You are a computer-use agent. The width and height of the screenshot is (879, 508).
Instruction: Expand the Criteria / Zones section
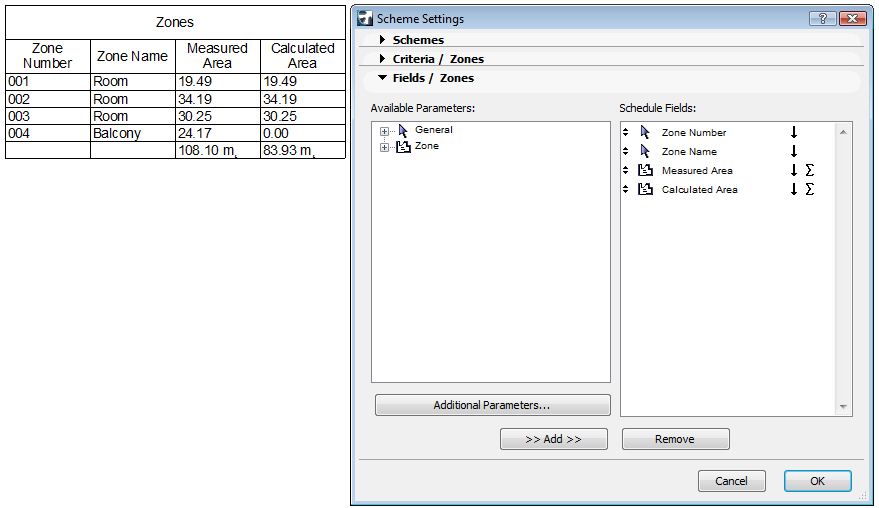(382, 59)
